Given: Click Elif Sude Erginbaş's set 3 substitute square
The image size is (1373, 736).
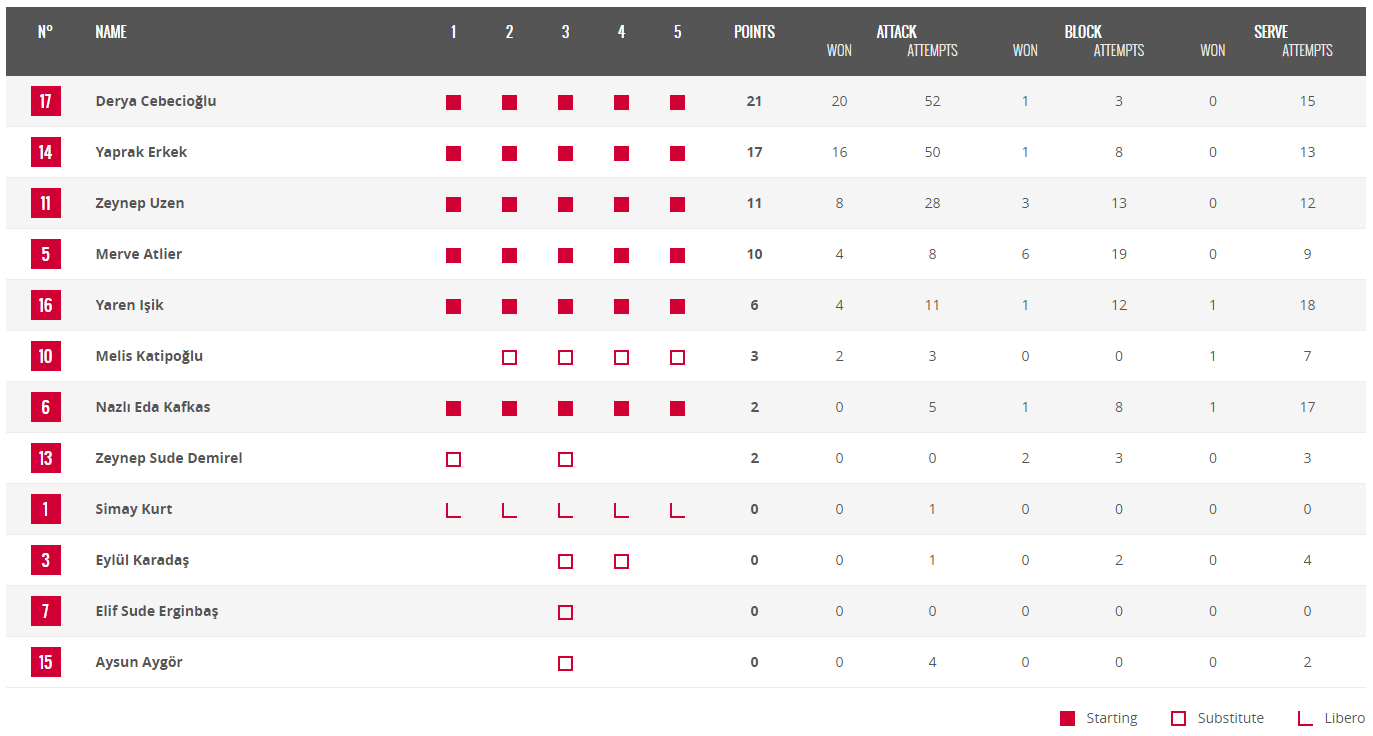Looking at the screenshot, I should 565,612.
